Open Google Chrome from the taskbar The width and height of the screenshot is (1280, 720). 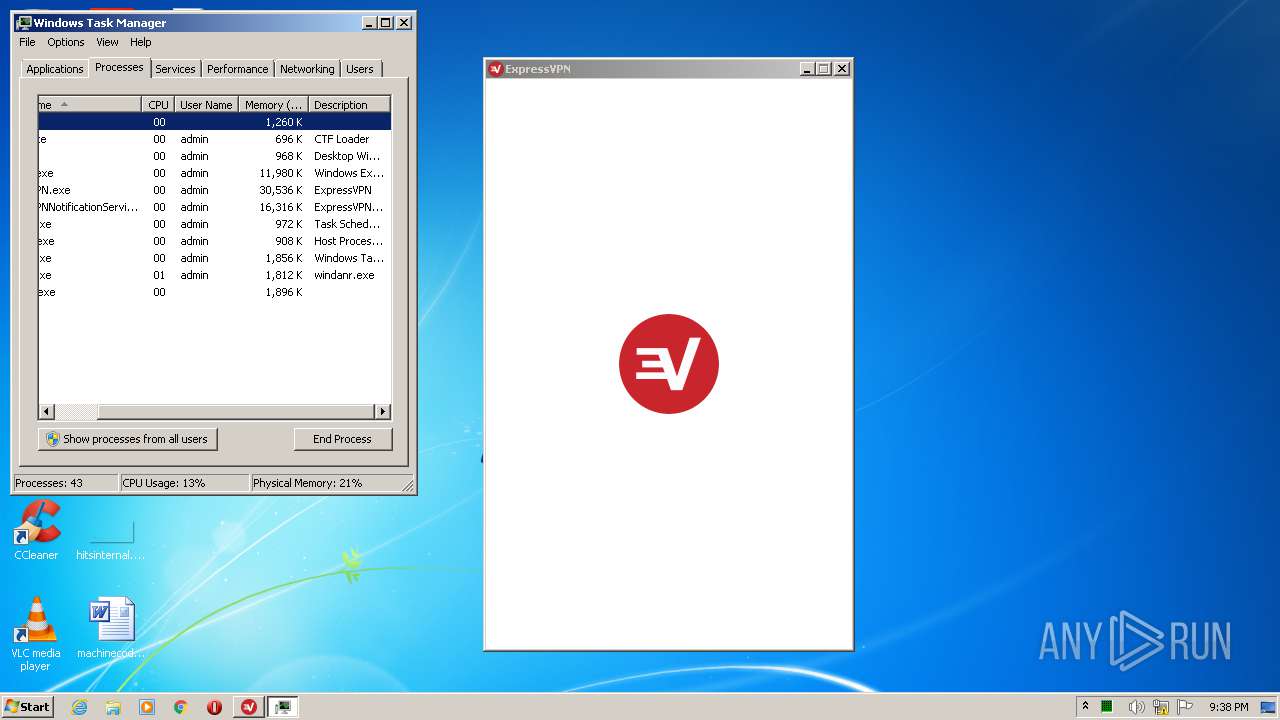tap(181, 707)
